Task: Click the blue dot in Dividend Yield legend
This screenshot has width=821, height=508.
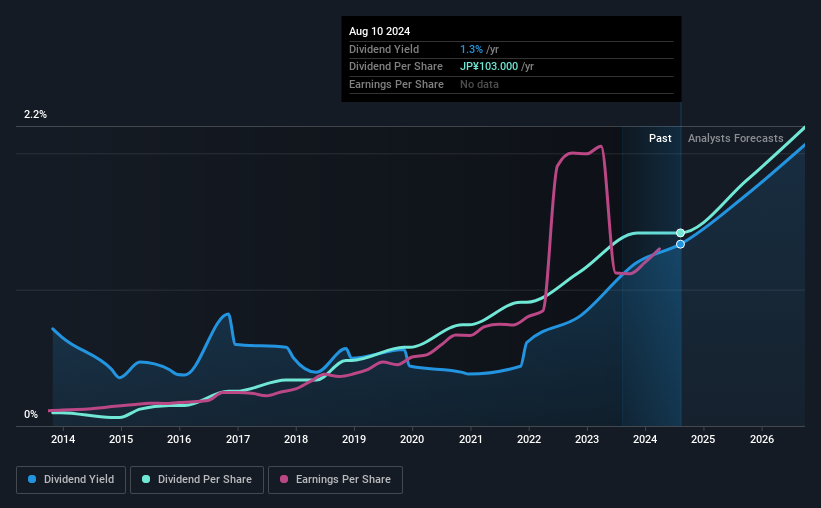Action: pos(32,479)
